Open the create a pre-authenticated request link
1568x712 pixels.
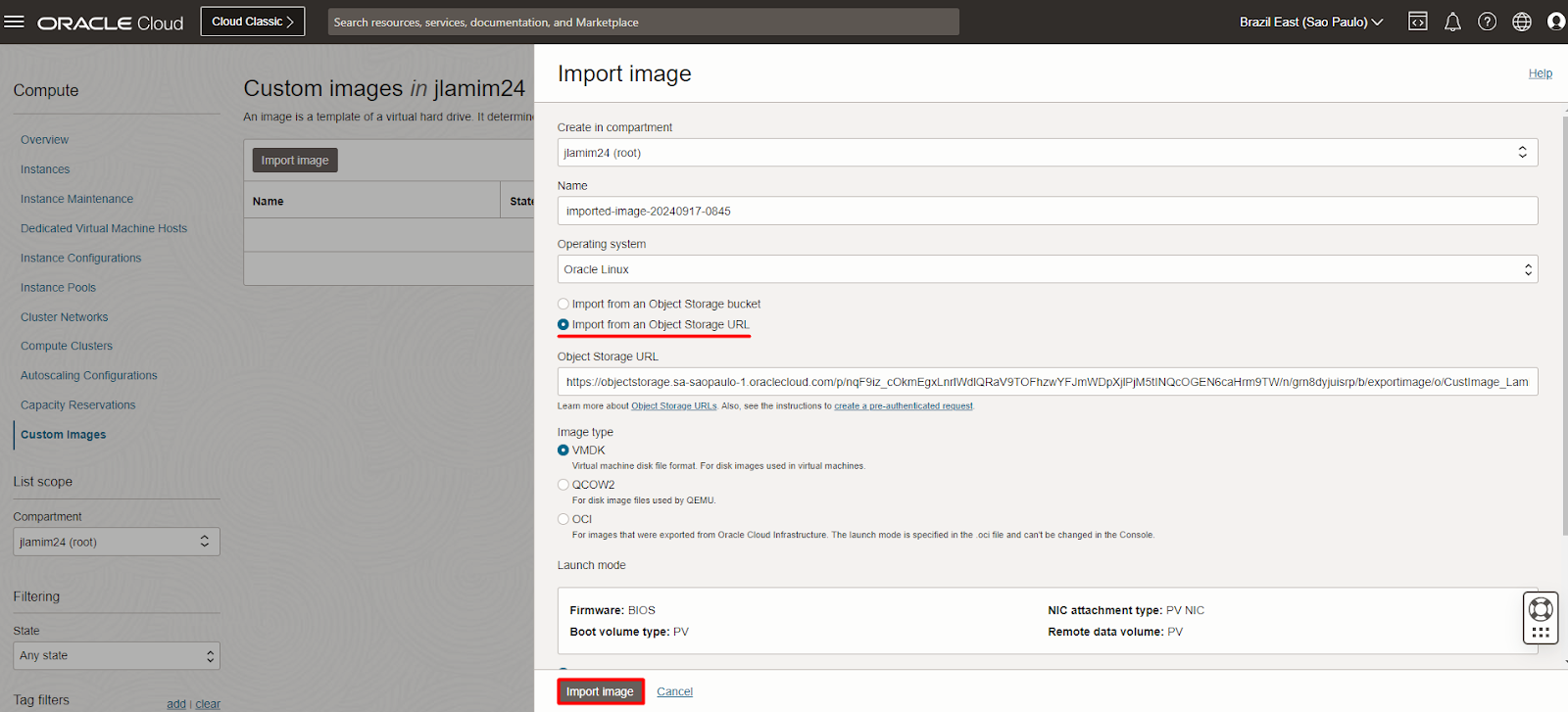[904, 405]
